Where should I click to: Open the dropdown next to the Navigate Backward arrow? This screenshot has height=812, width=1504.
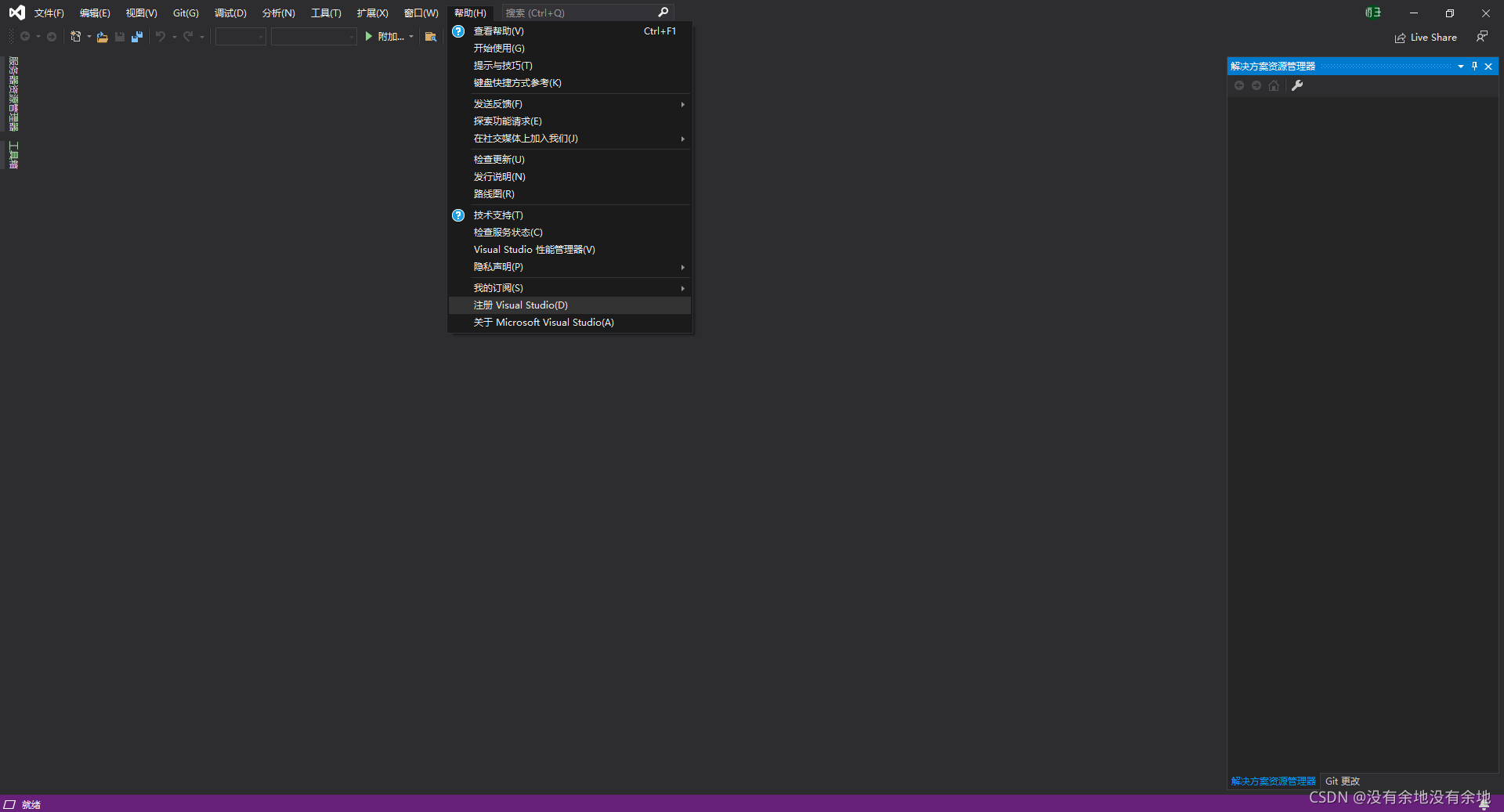pyautogui.click(x=38, y=37)
